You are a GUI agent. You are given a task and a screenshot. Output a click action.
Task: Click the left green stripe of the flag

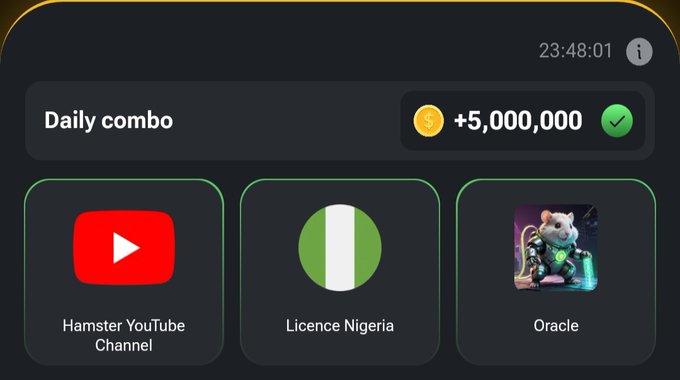312,247
